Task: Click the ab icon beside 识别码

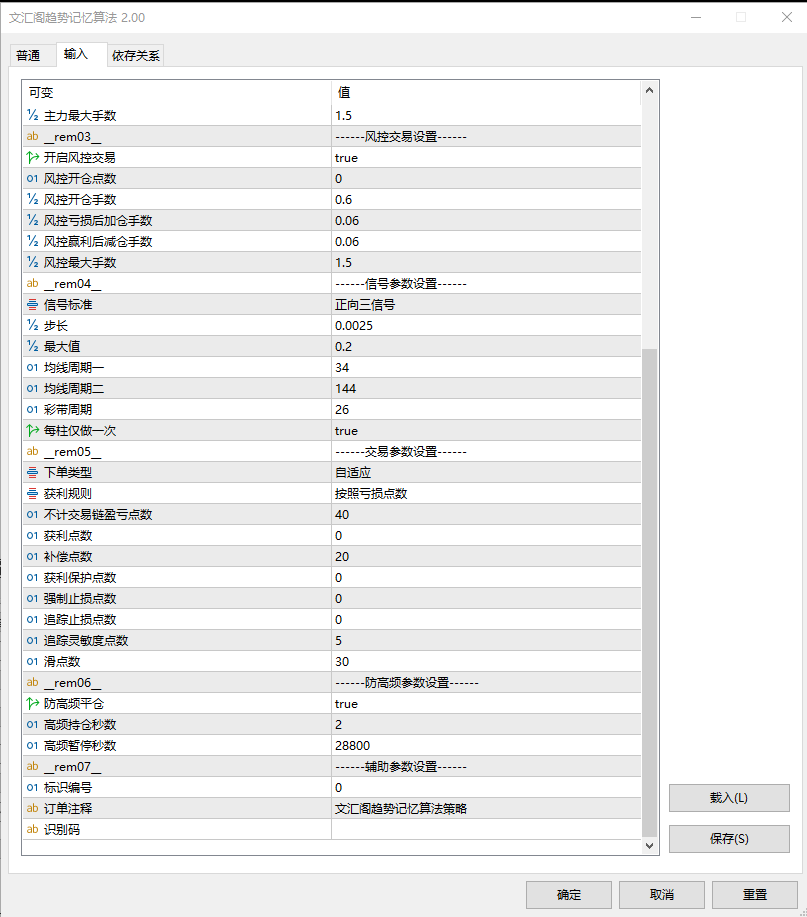Action: click(x=32, y=829)
